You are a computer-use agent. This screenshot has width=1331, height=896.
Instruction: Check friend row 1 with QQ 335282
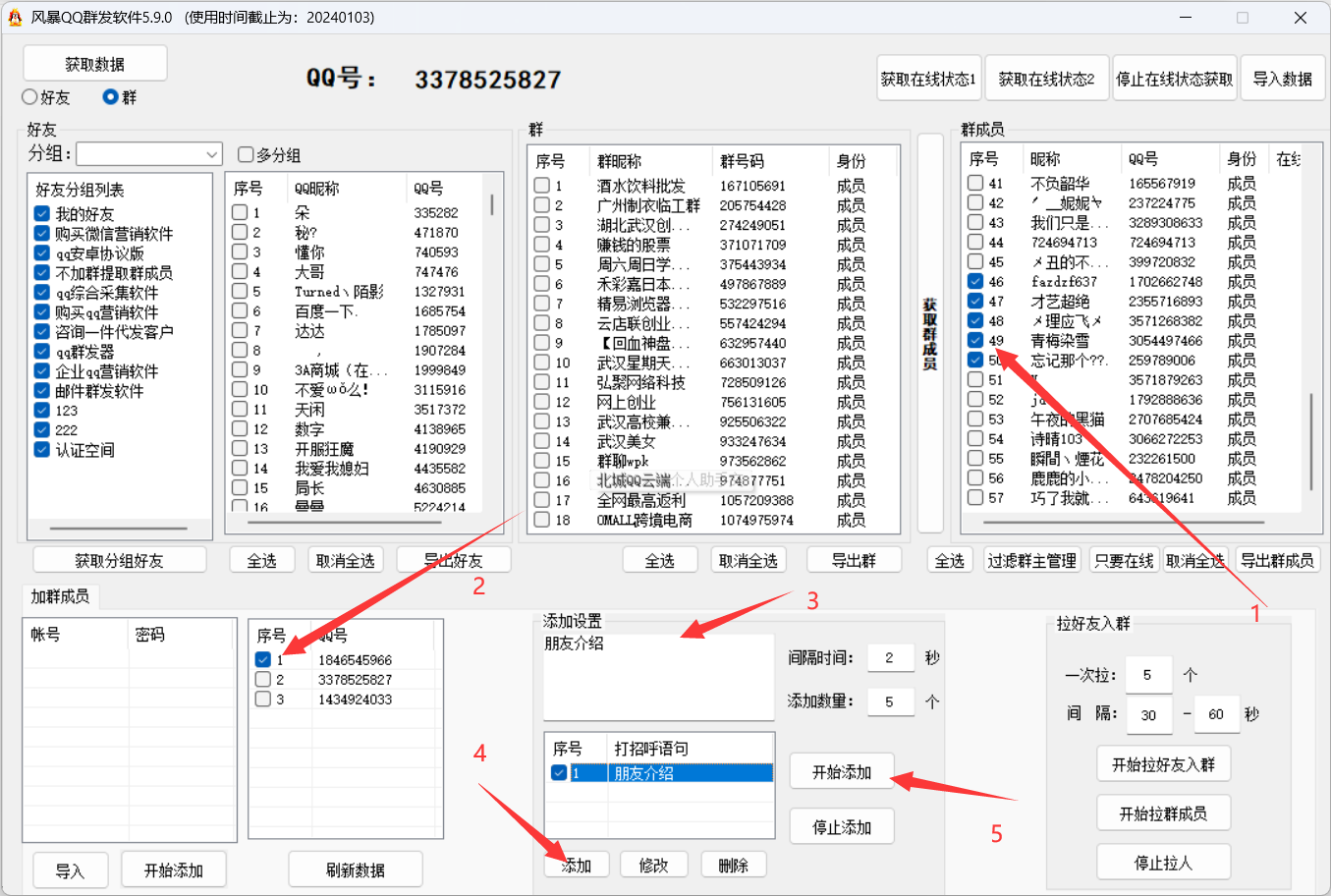point(240,212)
